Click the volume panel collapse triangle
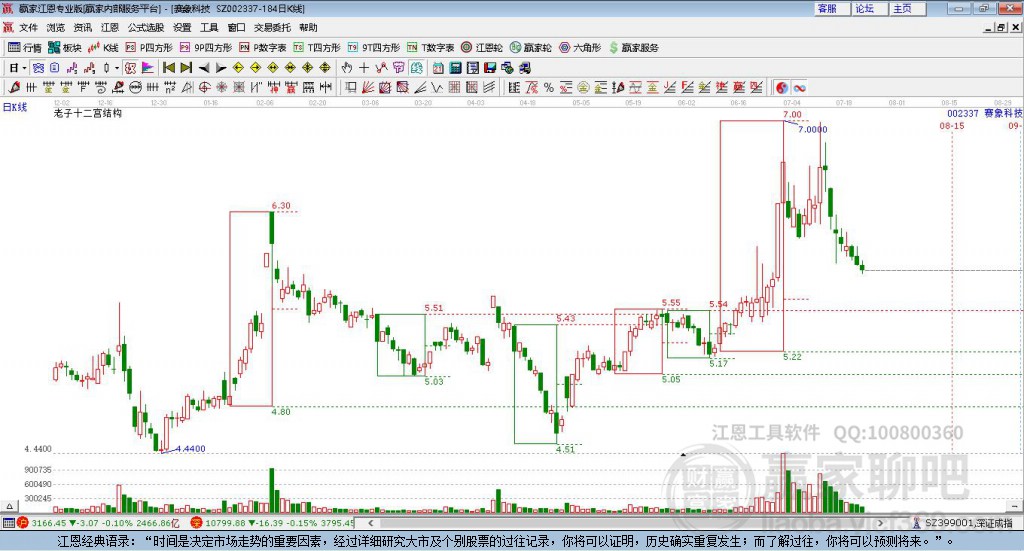This screenshot has height=551, width=1024. [x=9, y=506]
